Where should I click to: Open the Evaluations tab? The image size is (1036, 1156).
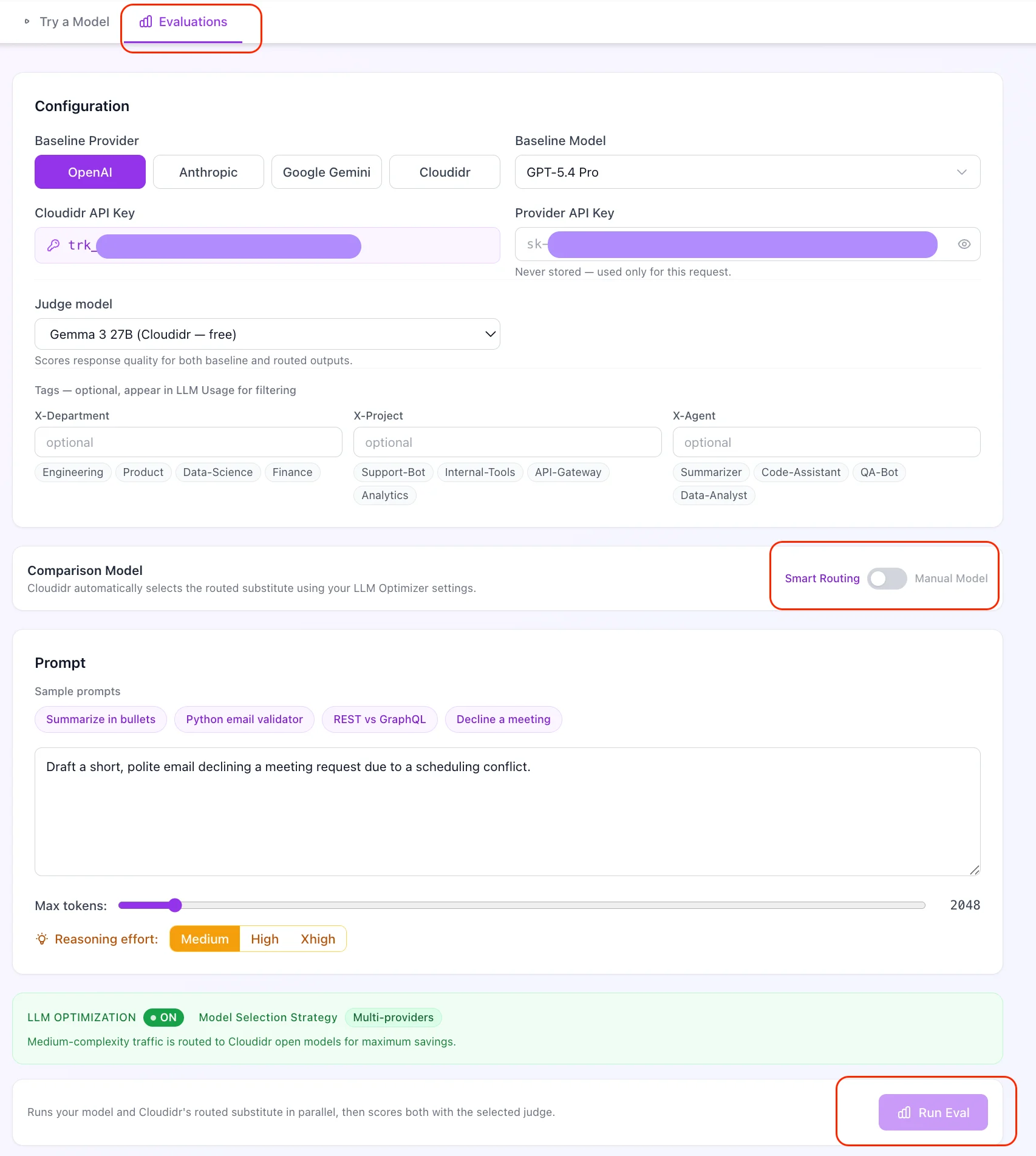183,22
